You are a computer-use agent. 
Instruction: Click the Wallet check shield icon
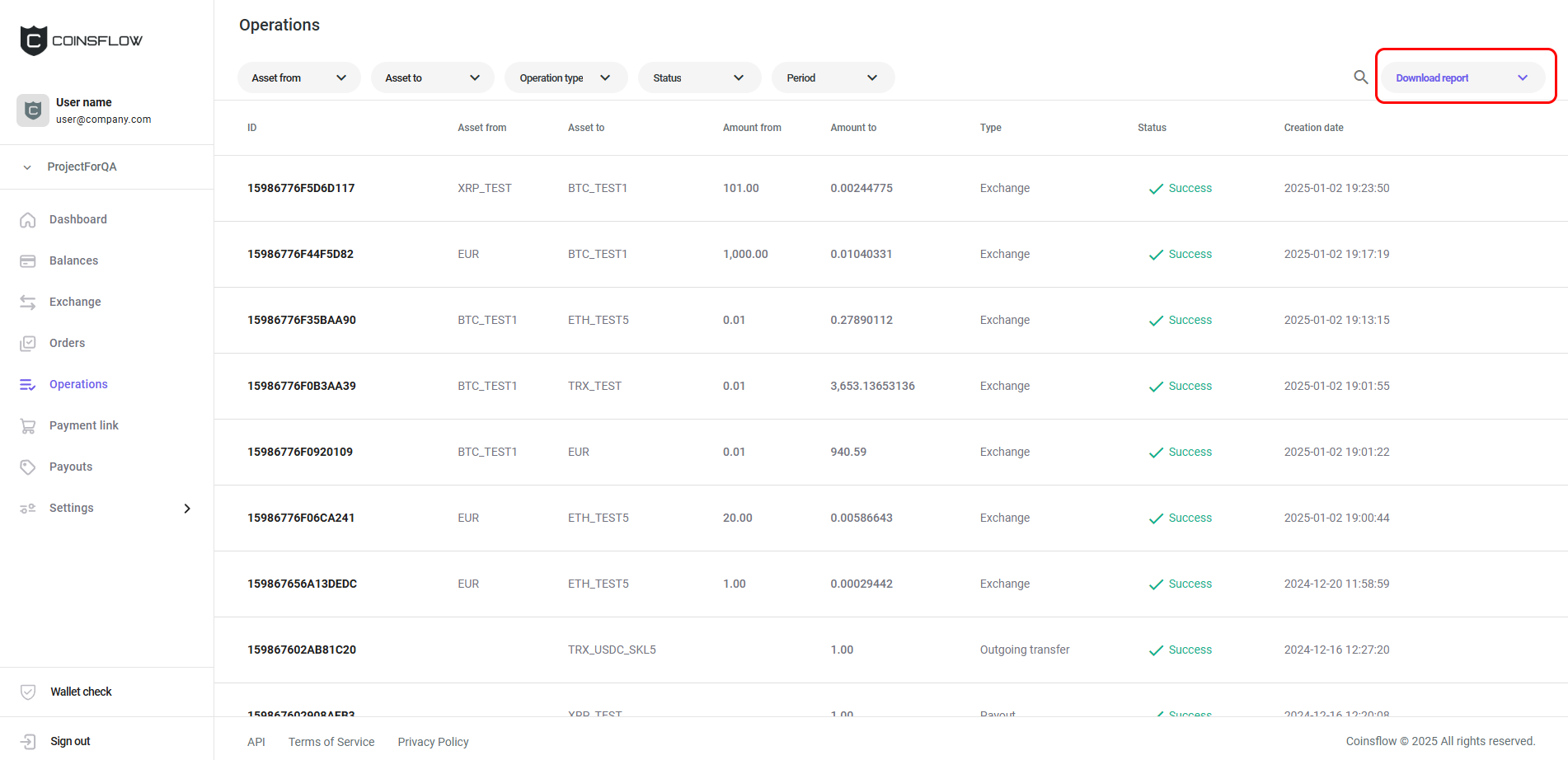[28, 692]
